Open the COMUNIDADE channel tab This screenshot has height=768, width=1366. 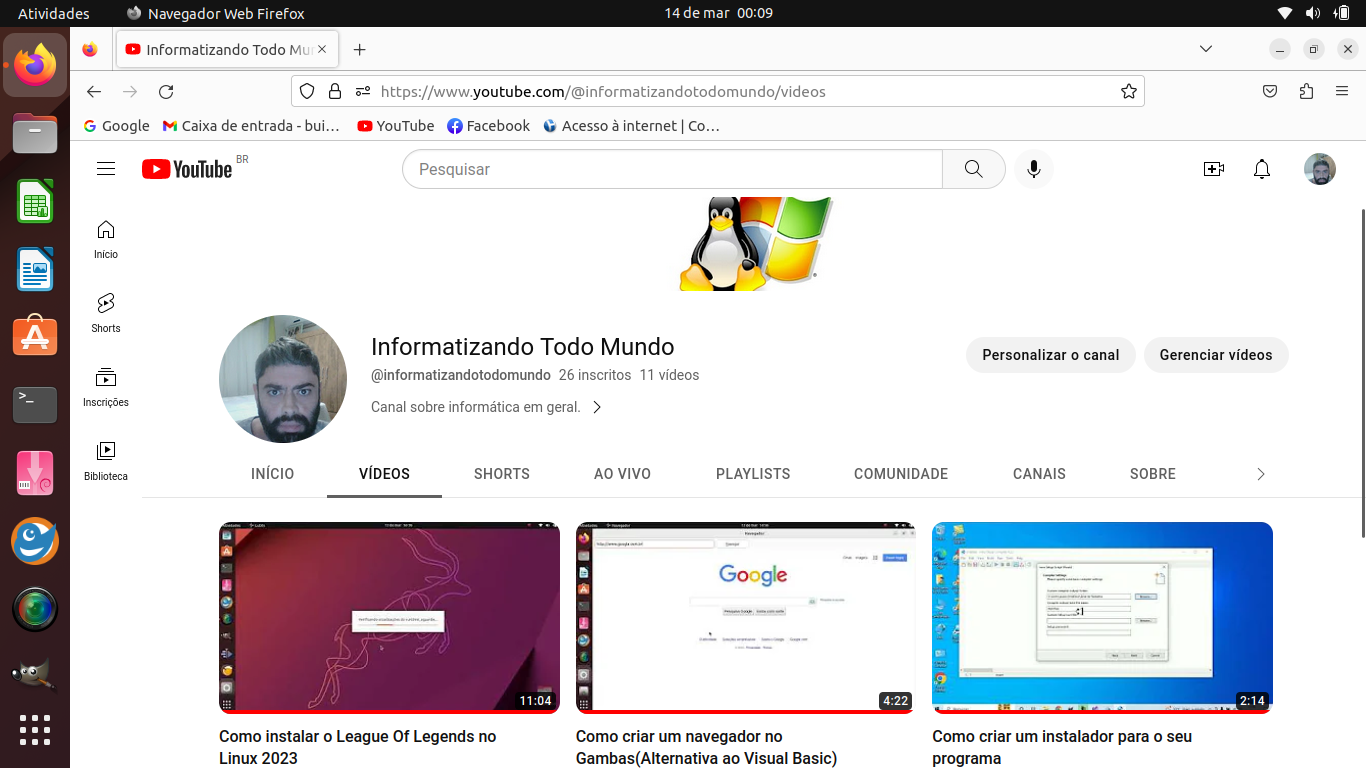(901, 474)
